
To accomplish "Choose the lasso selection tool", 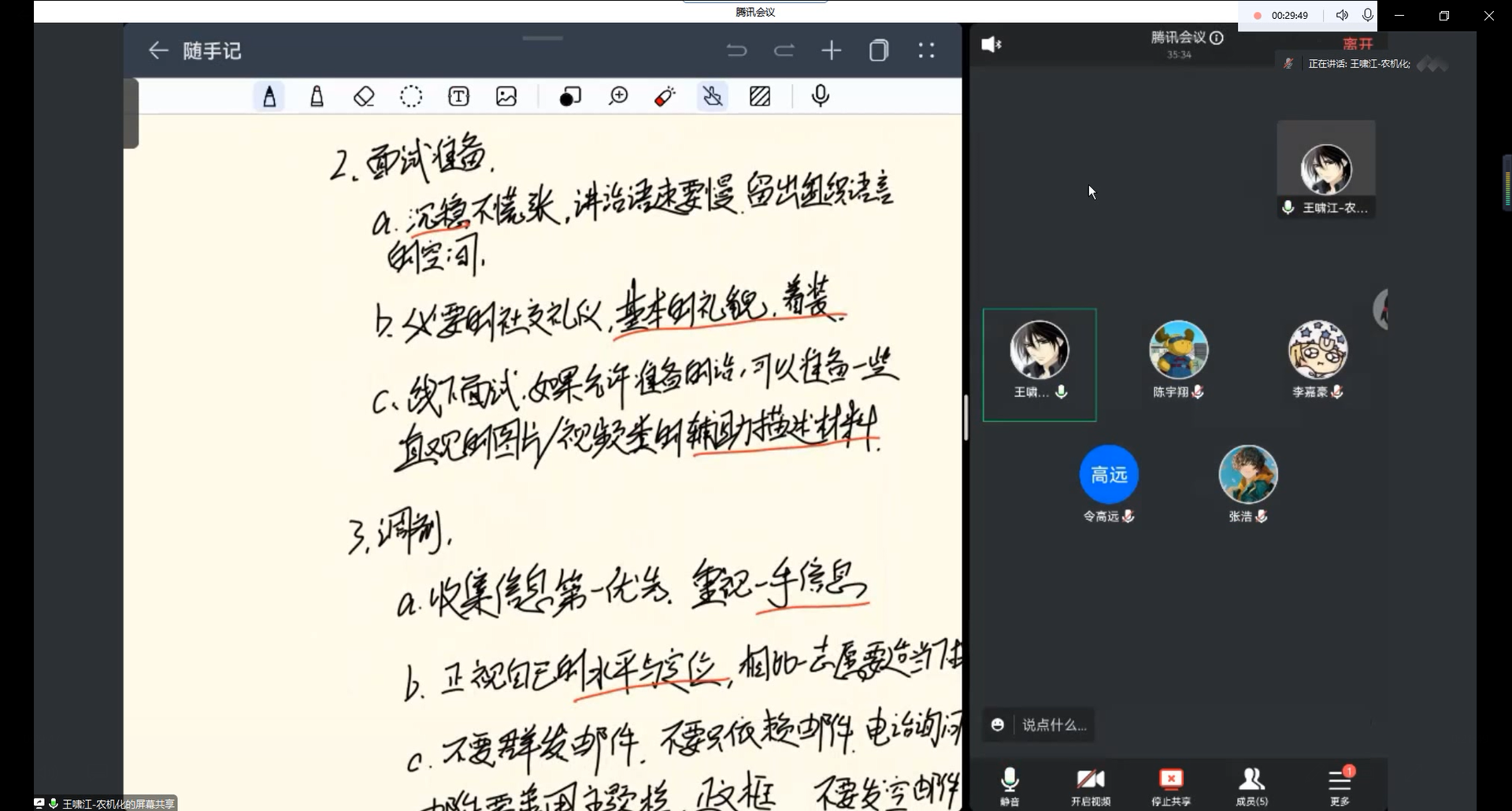I will pos(411,96).
